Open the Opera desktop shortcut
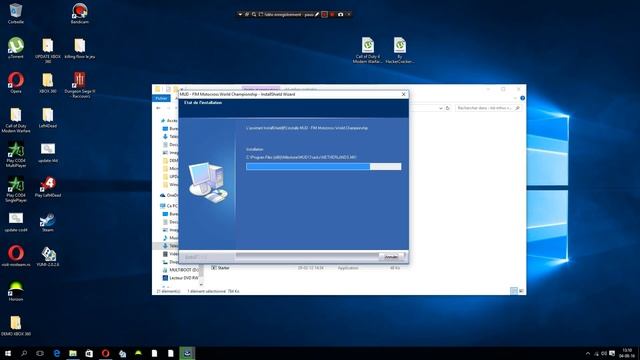Viewport: 640px width, 360px height. pos(16,82)
